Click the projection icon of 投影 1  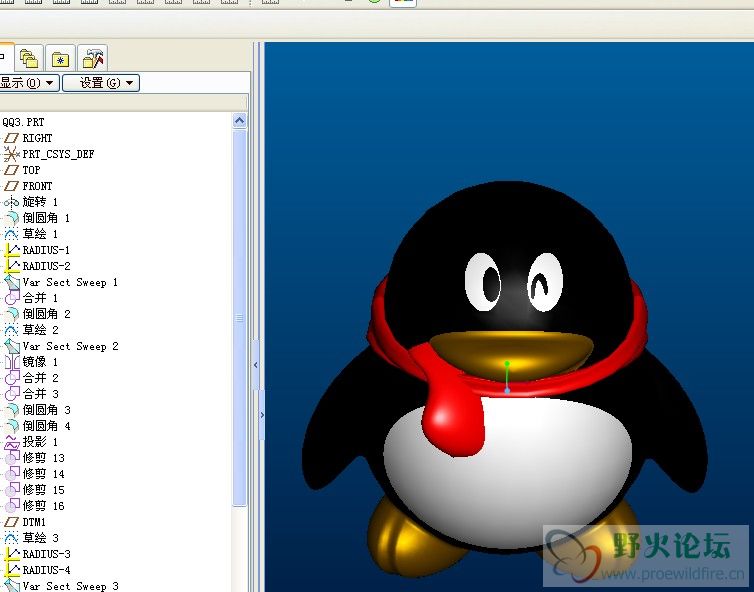12,441
